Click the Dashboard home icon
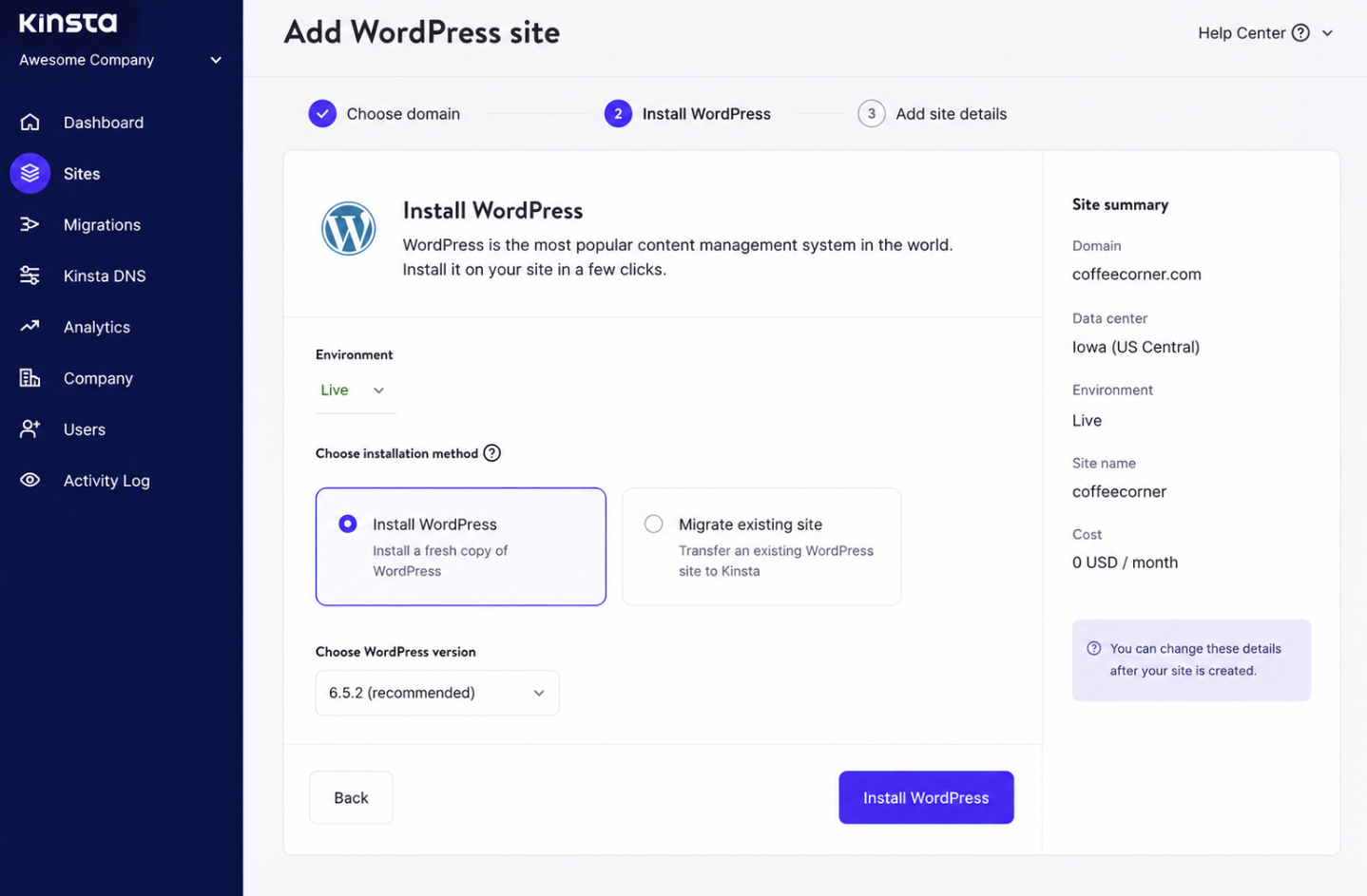 (30, 122)
